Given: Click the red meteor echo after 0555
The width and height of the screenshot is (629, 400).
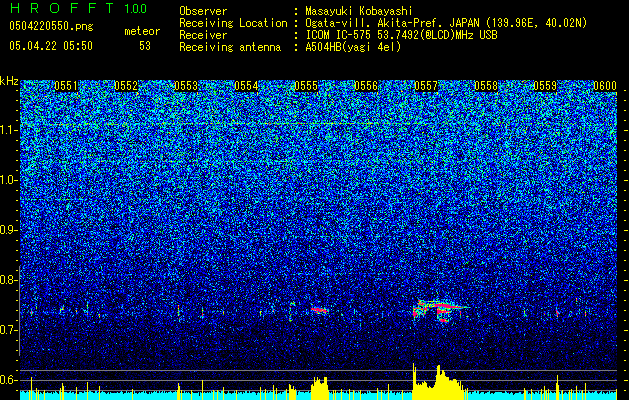Looking at the screenshot, I should (x=320, y=309).
